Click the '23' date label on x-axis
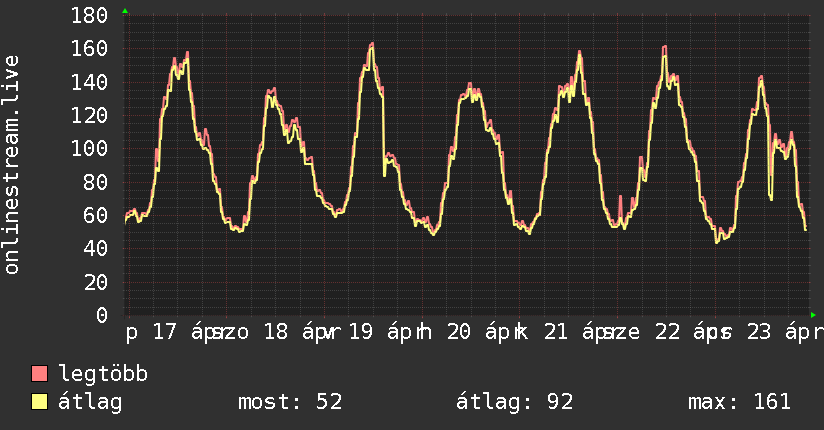 (x=759, y=332)
